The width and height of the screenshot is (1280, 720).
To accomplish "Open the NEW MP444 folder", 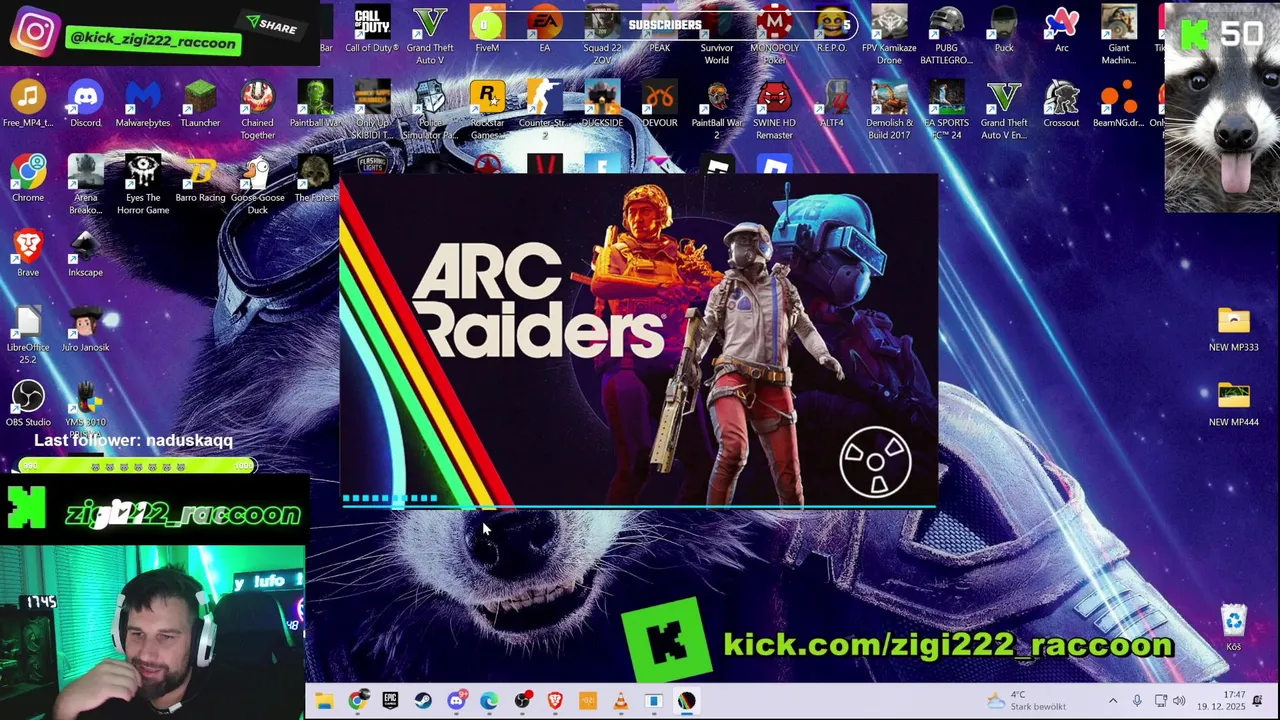I will click(1234, 403).
